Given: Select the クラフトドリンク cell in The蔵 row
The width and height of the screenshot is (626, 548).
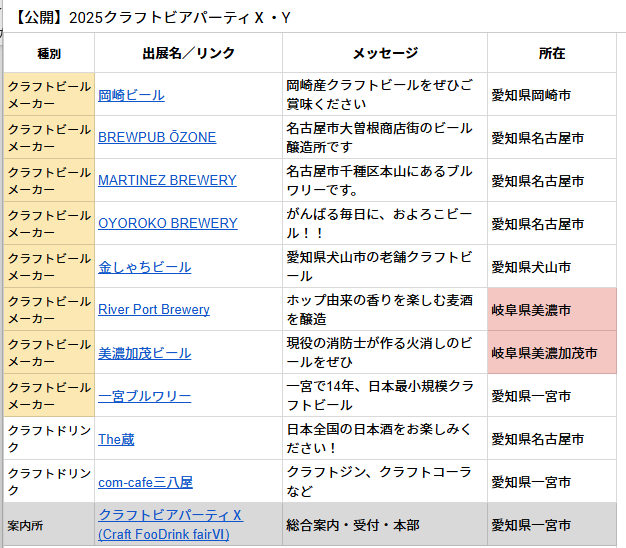Looking at the screenshot, I should click(x=49, y=439).
